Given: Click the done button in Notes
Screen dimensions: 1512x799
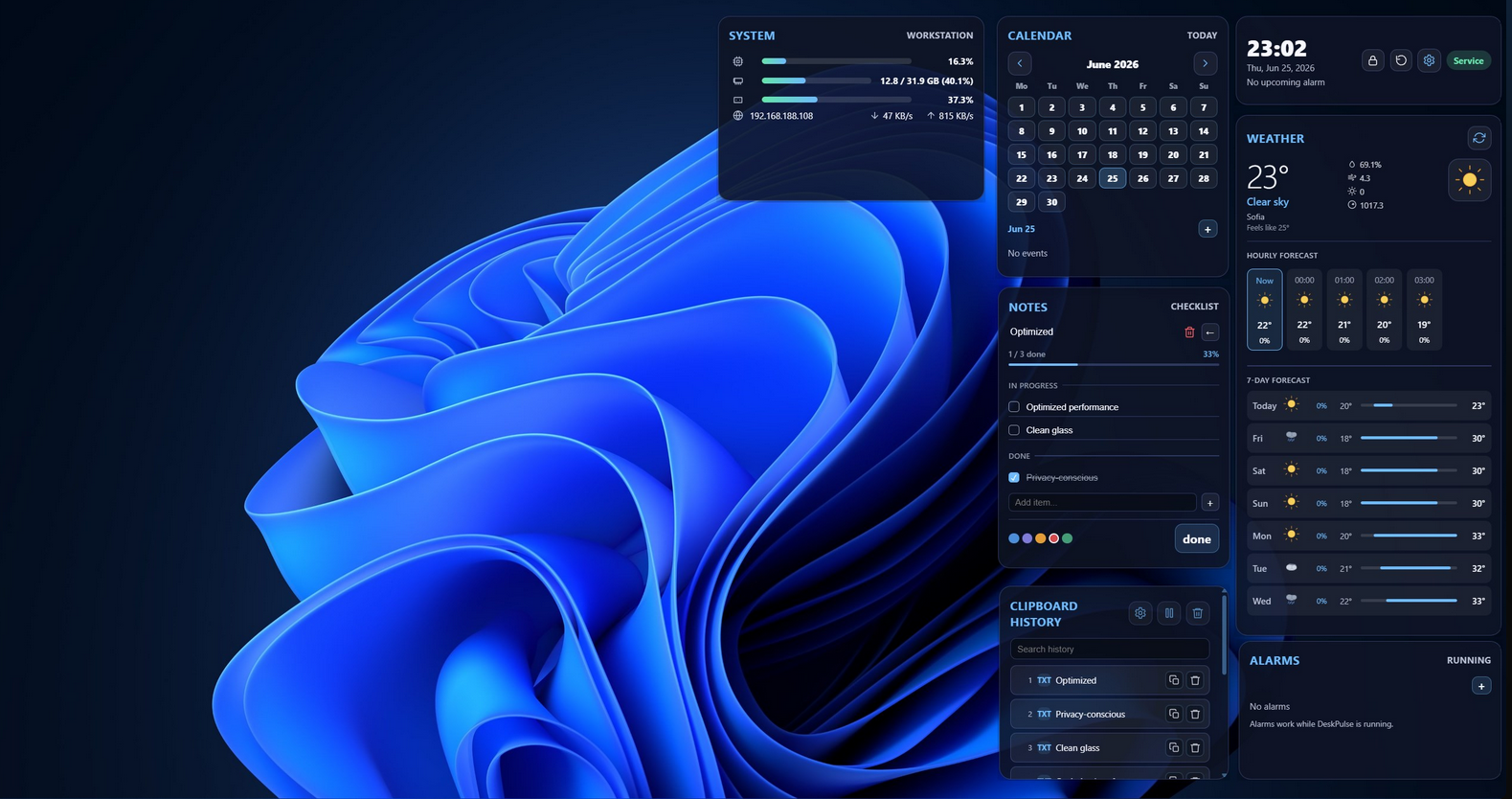Looking at the screenshot, I should pos(1197,539).
